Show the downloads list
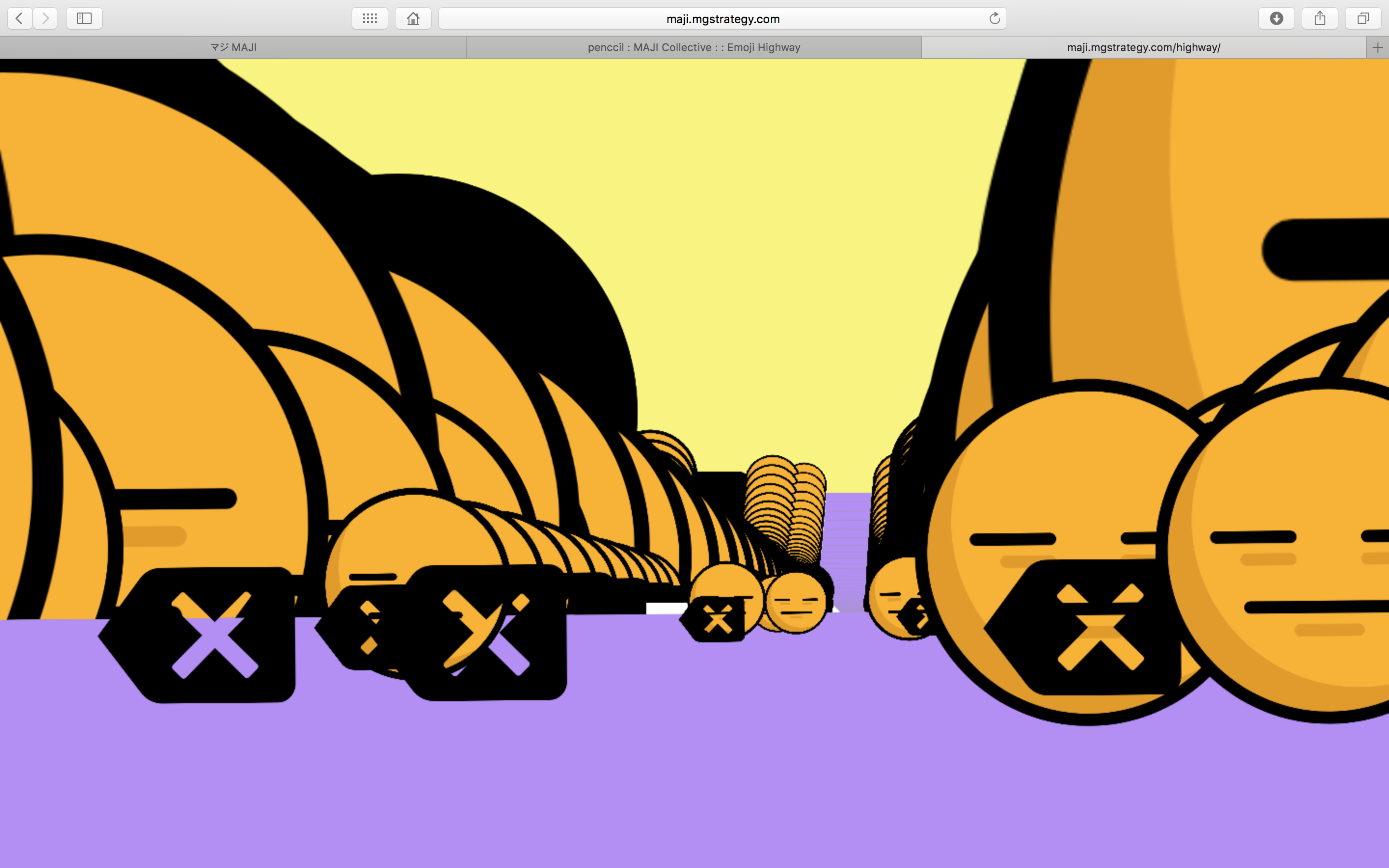 (1277, 18)
